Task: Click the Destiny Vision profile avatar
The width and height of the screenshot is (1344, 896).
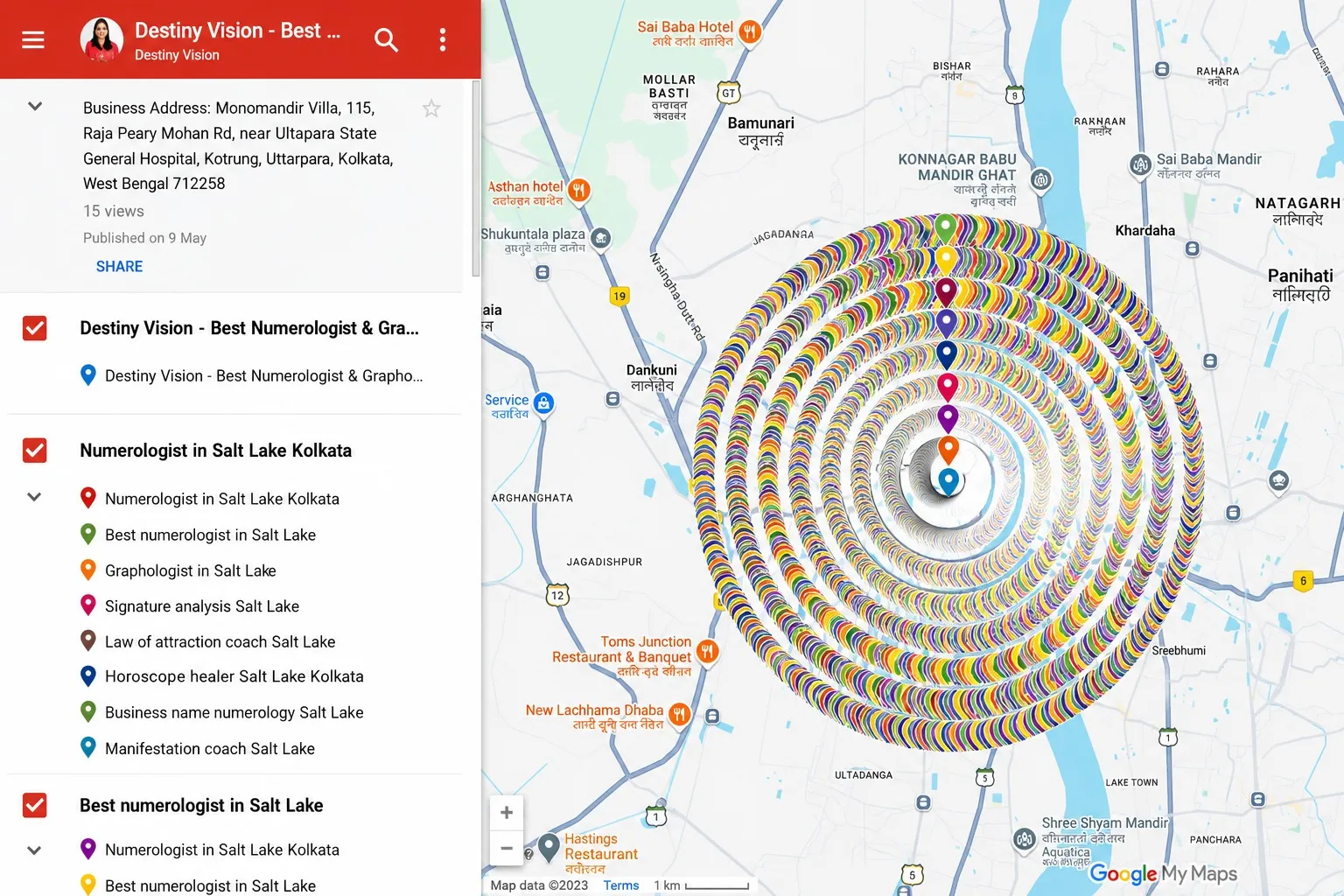Action: (x=101, y=39)
